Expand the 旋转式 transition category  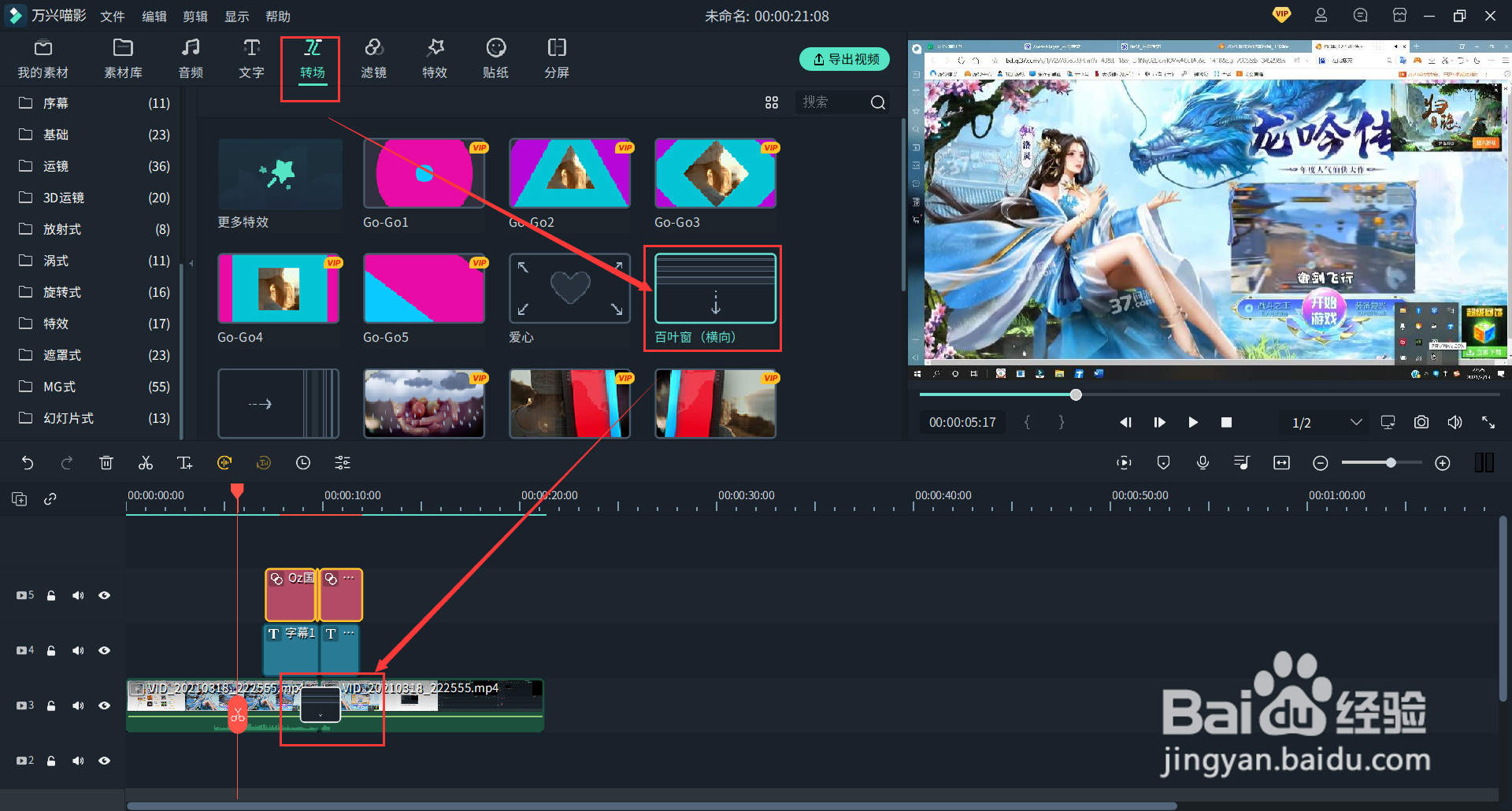pyautogui.click(x=94, y=292)
